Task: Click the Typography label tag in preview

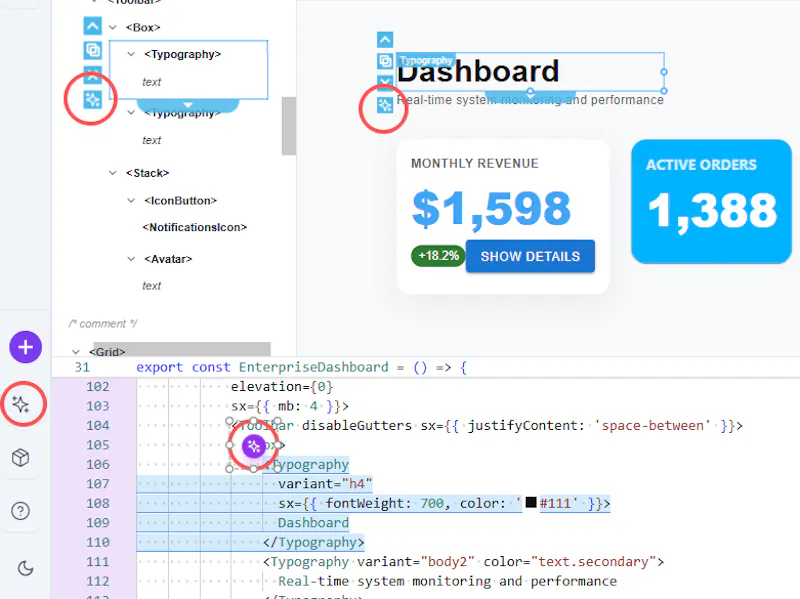Action: pyautogui.click(x=426, y=60)
